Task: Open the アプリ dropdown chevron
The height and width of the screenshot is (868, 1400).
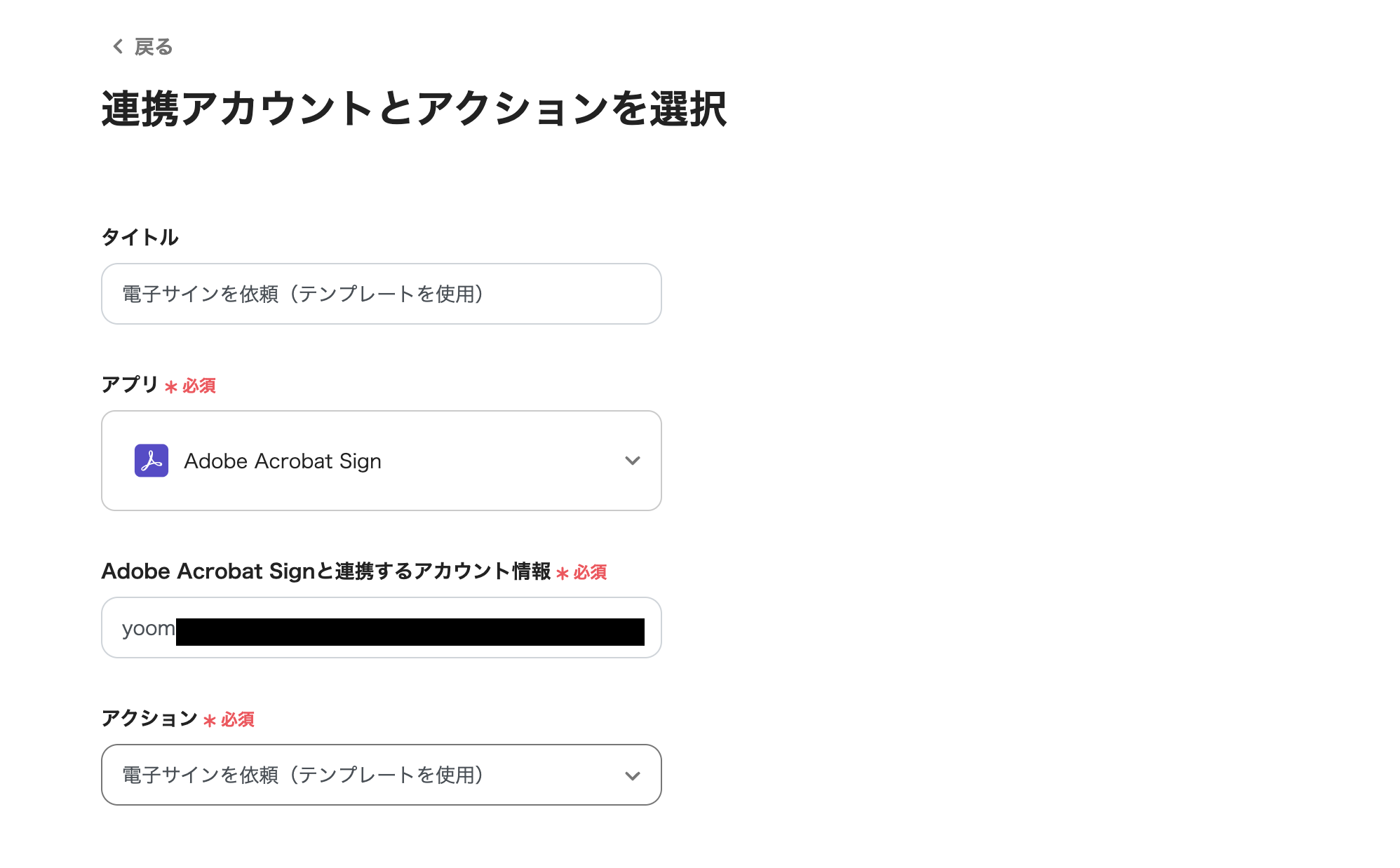Action: coord(633,461)
